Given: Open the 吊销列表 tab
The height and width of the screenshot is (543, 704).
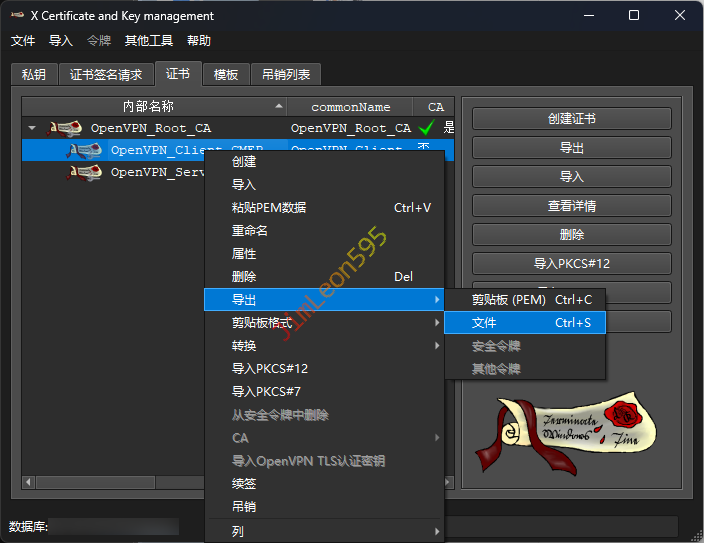Looking at the screenshot, I should (x=285, y=75).
